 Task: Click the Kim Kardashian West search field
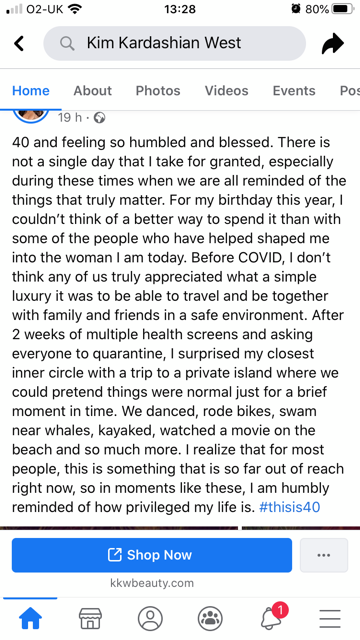(x=175, y=43)
